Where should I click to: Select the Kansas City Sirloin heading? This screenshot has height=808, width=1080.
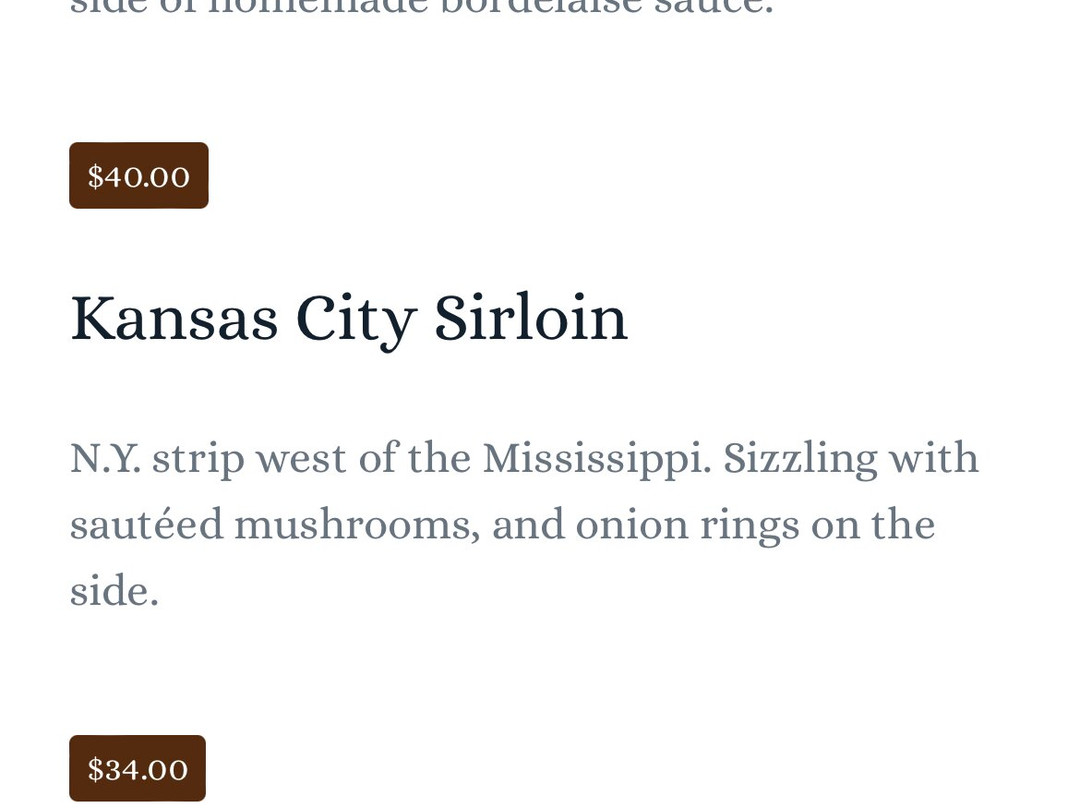[x=348, y=319]
